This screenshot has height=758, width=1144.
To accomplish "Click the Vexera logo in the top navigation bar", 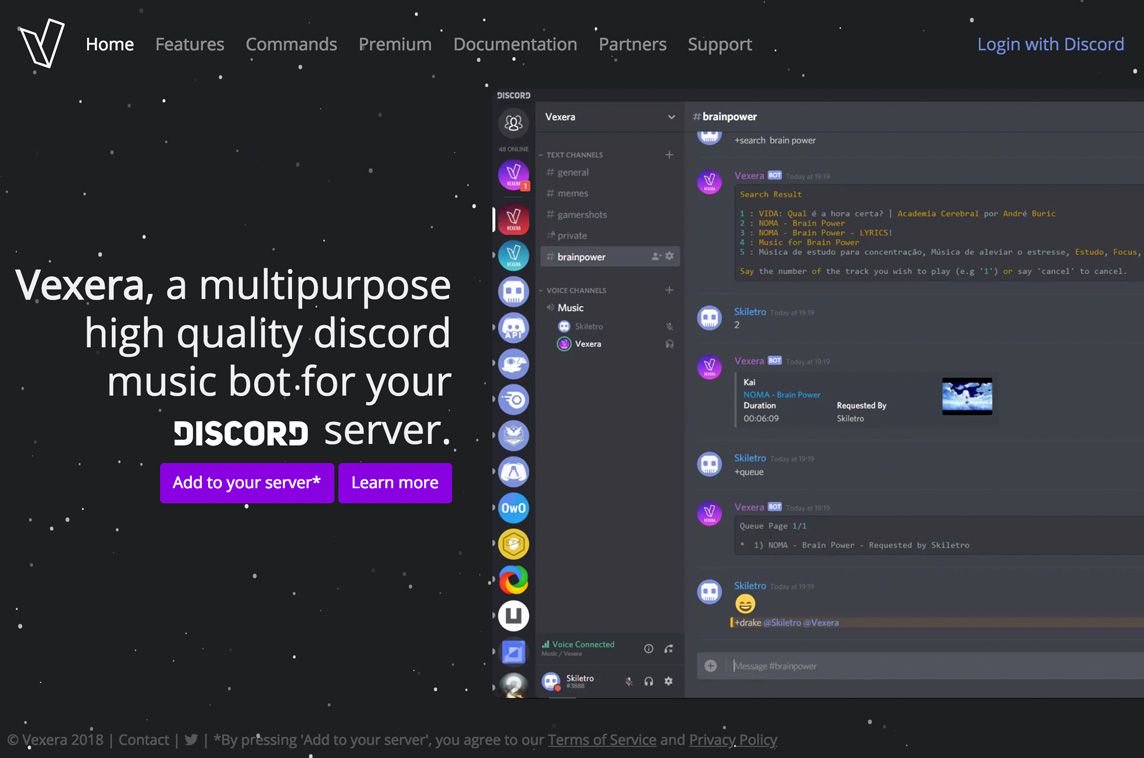I will click(40, 42).
